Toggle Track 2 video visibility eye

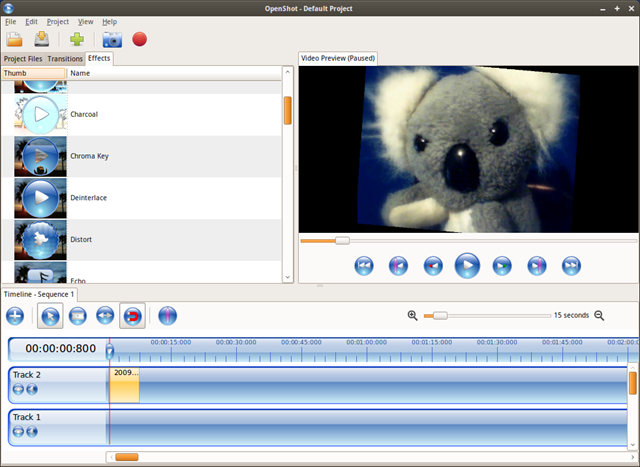pyautogui.click(x=18, y=389)
